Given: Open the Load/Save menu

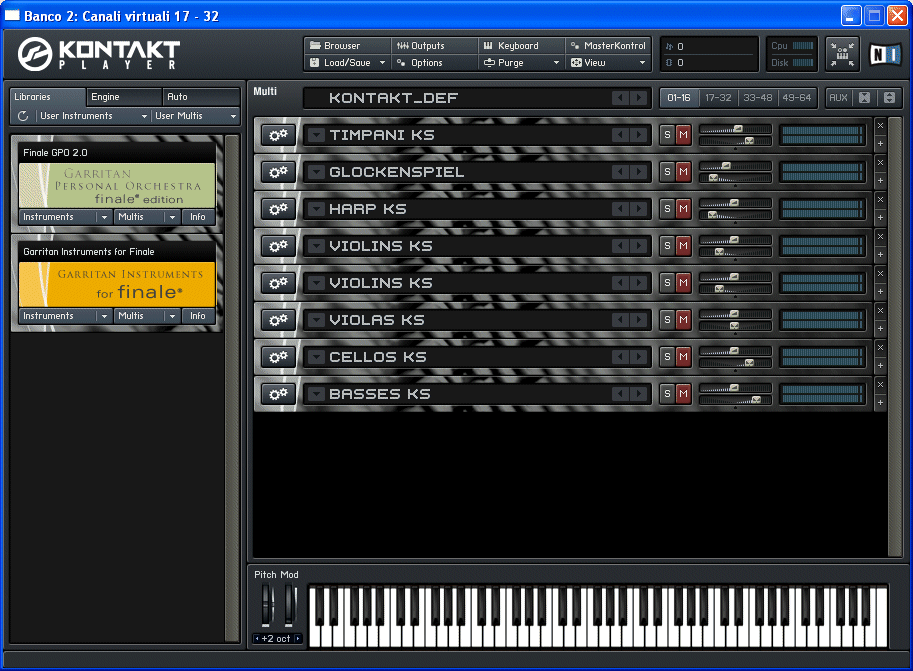Looking at the screenshot, I should 347,63.
